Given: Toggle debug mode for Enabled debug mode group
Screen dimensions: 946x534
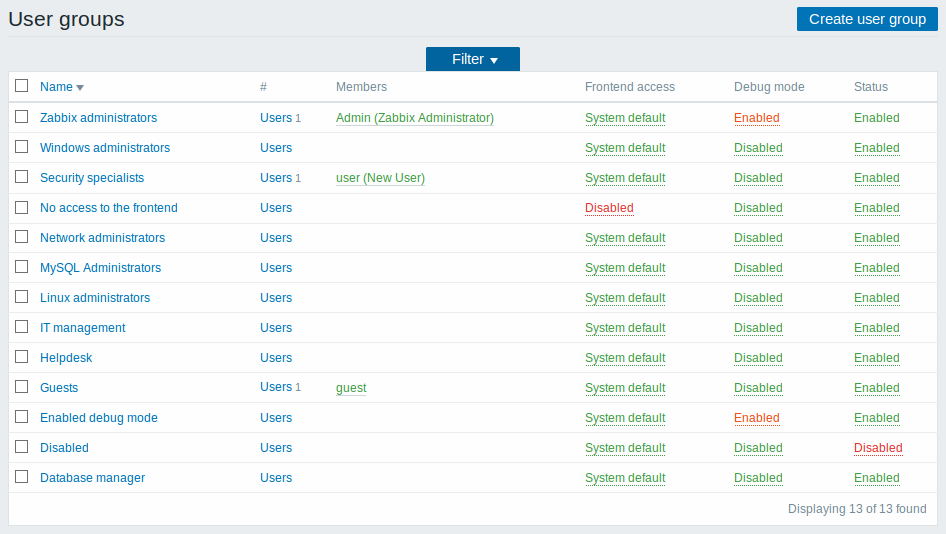Looking at the screenshot, I should click(x=757, y=418).
